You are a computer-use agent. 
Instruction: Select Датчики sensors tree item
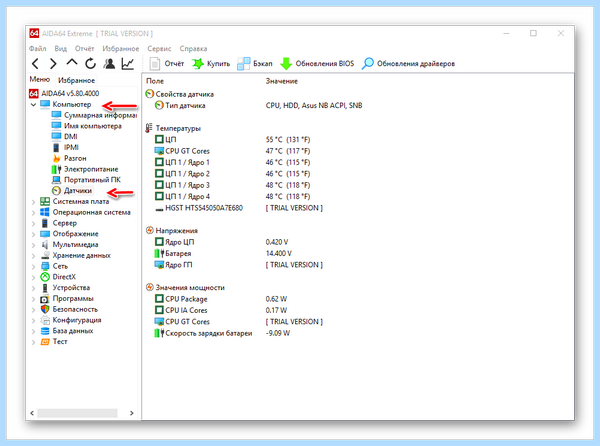pos(72,190)
